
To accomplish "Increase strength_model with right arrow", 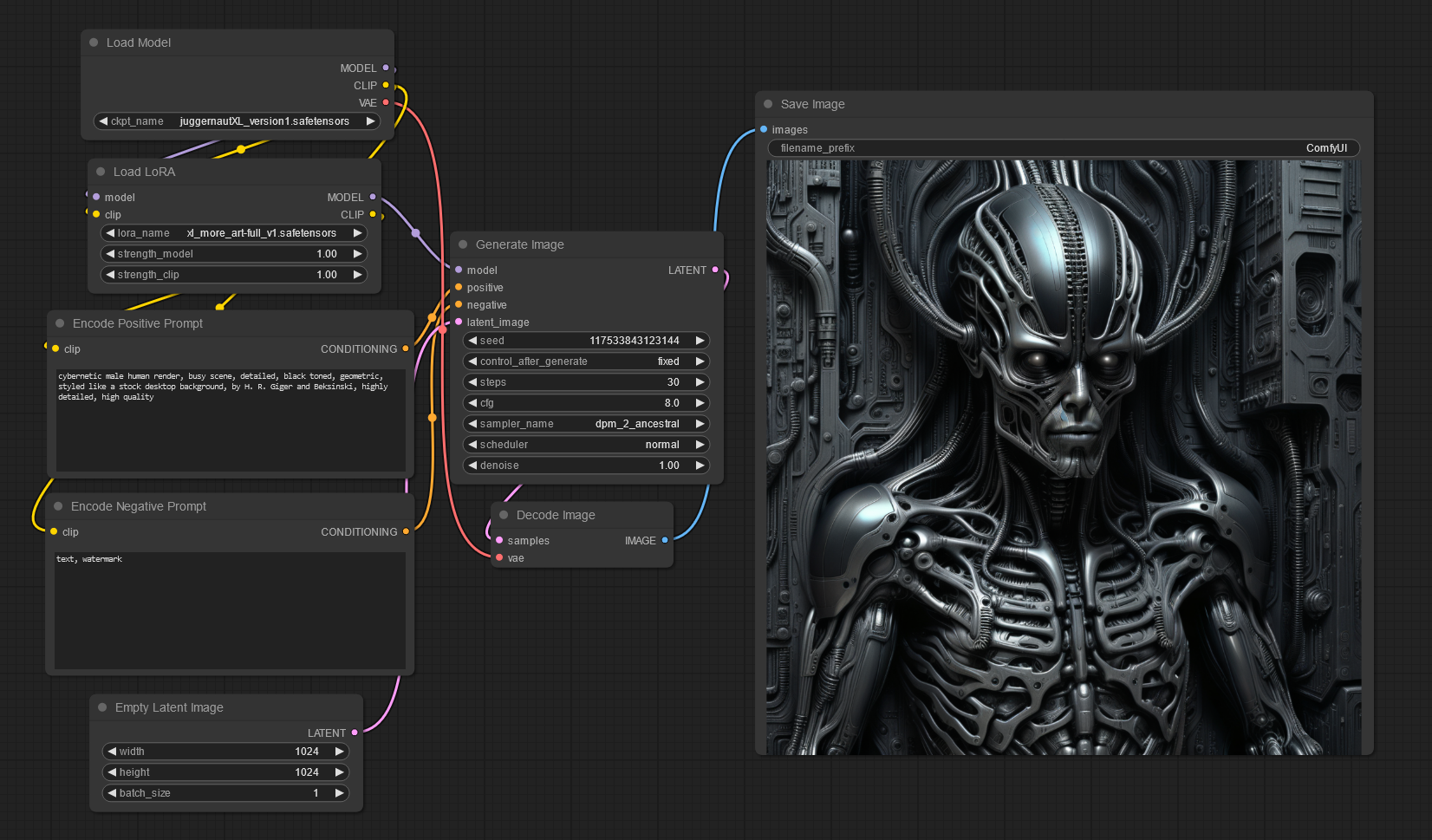I will tap(357, 254).
